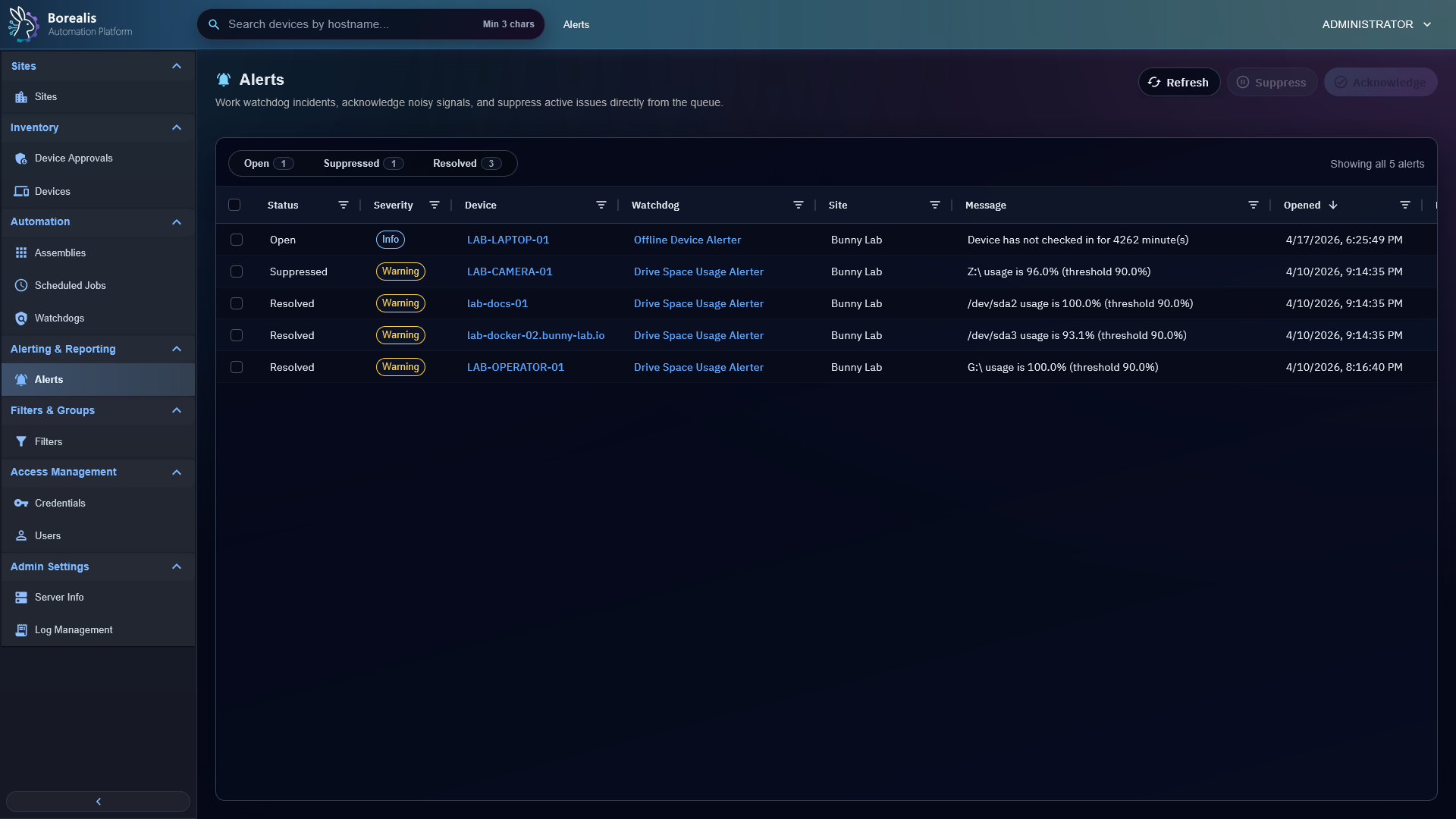This screenshot has width=1456, height=819.
Task: Open Log Management in the sidebar
Action: (x=98, y=630)
